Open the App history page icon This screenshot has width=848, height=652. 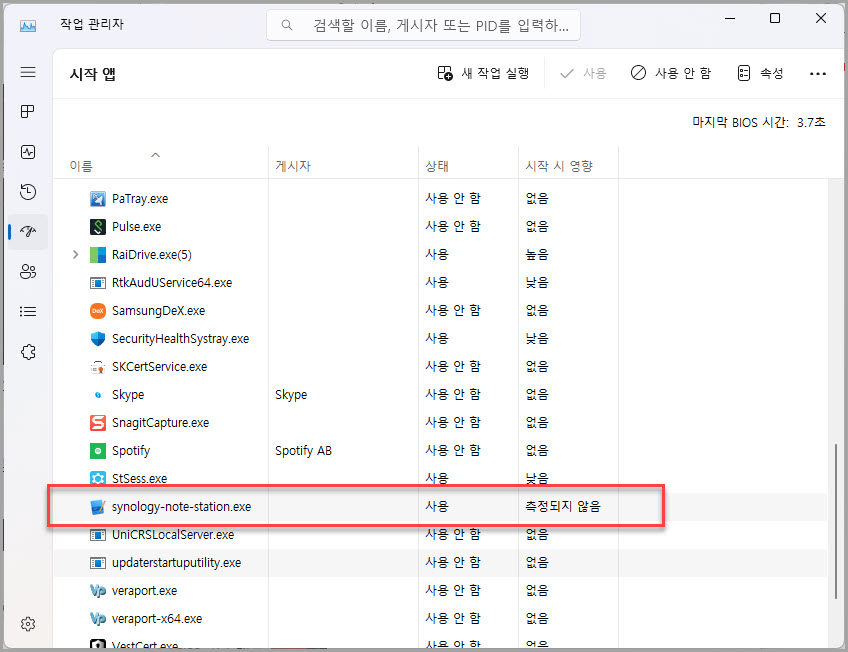(x=28, y=192)
